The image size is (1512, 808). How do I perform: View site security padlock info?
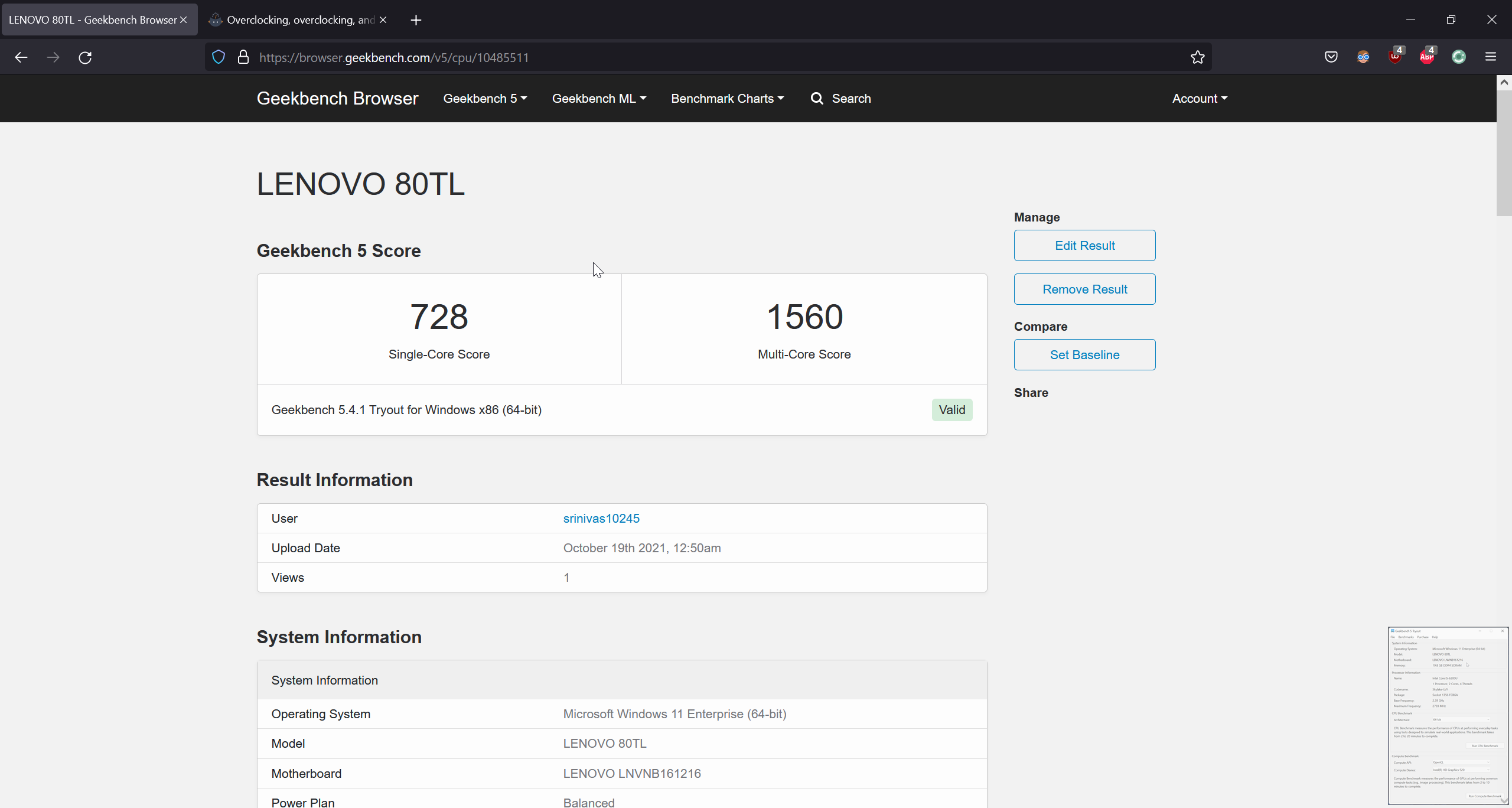pos(243,57)
